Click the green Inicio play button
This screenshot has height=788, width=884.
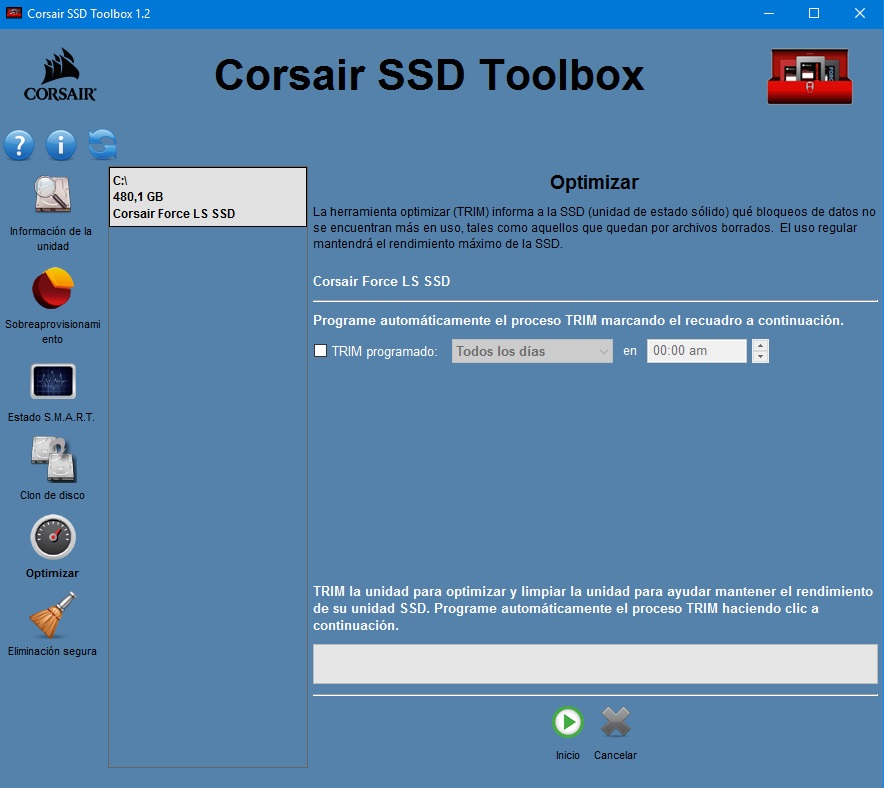pyautogui.click(x=567, y=722)
